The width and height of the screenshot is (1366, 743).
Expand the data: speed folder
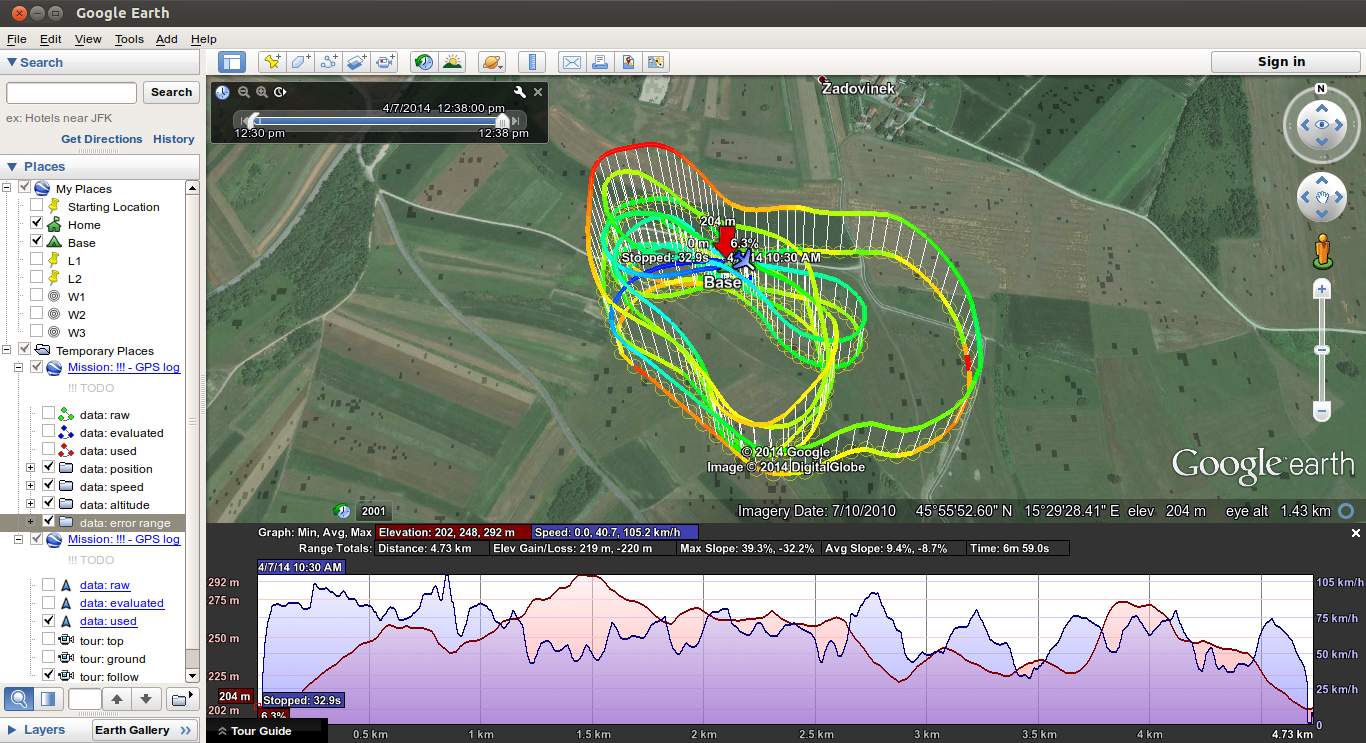click(31, 486)
